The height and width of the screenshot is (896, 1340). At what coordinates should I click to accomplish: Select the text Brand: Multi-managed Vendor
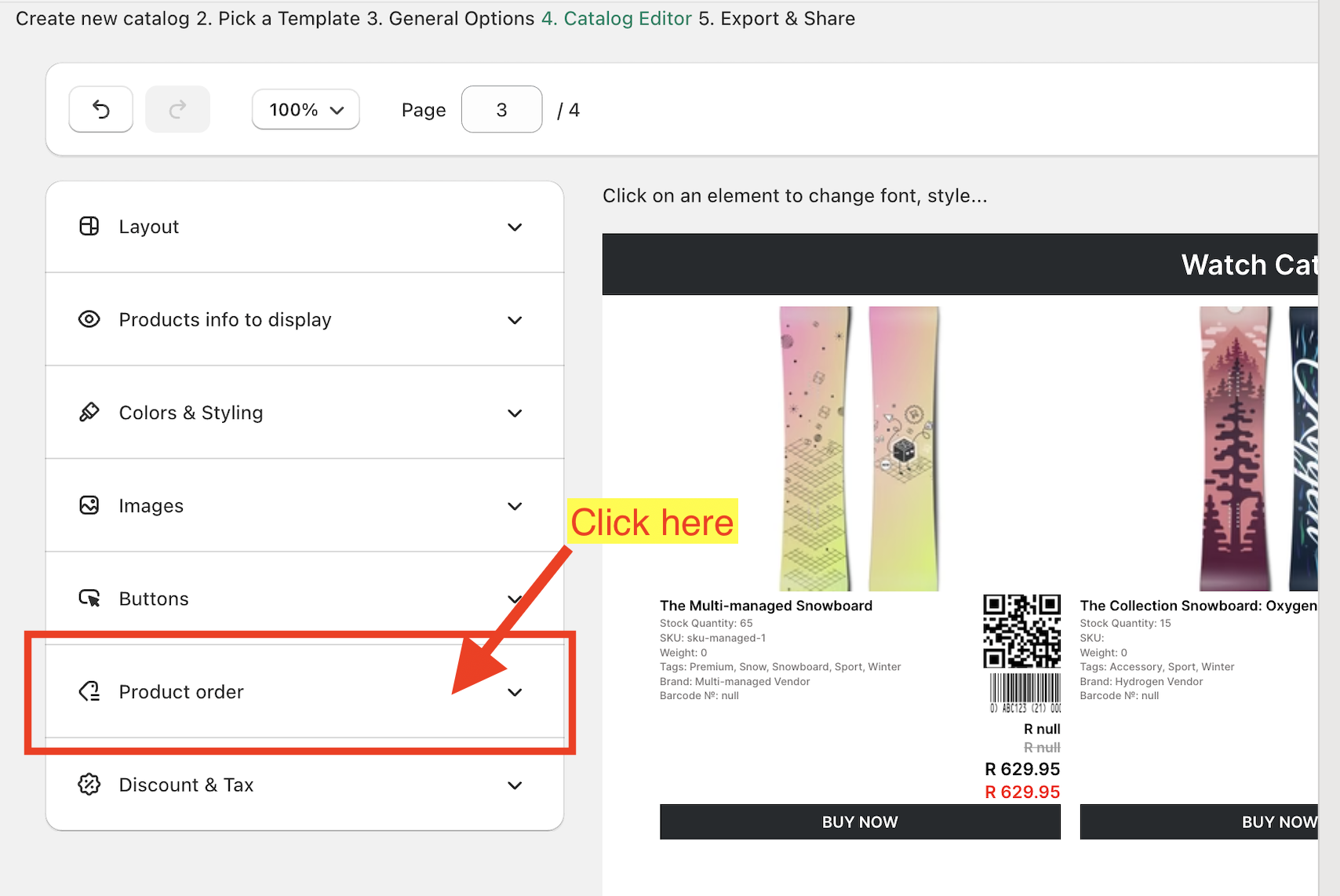pos(735,682)
